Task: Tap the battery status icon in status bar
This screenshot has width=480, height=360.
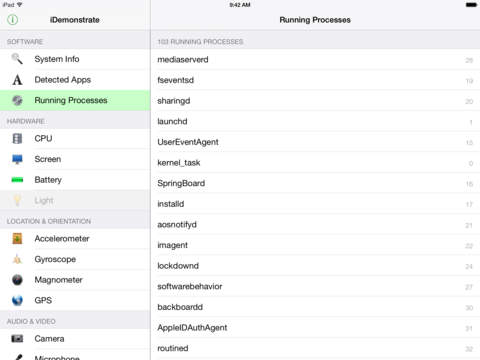Action: click(471, 5)
